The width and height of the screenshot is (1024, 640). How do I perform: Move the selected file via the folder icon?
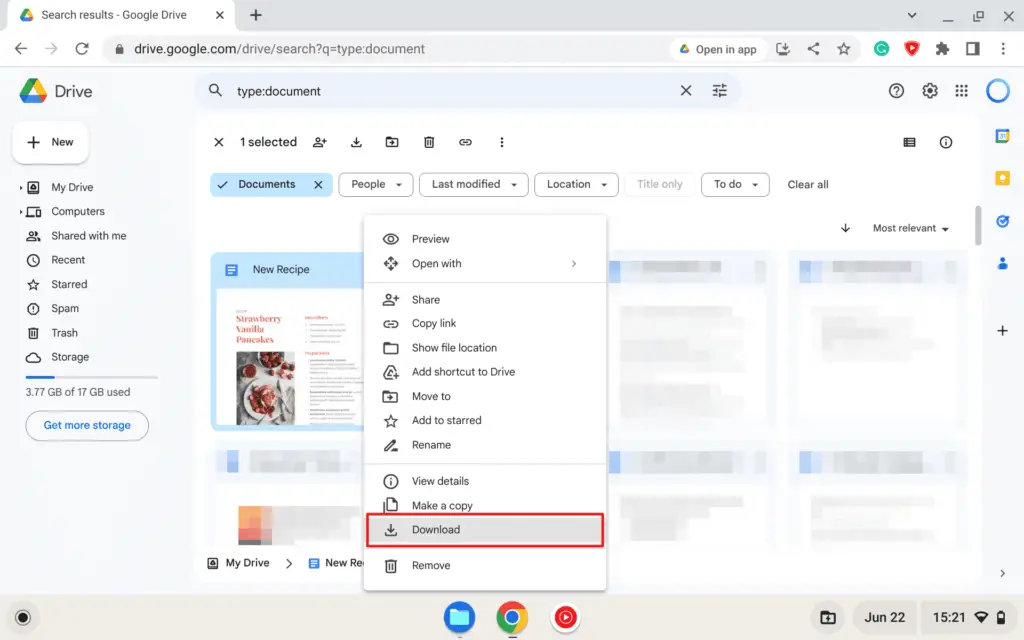[x=391, y=142]
